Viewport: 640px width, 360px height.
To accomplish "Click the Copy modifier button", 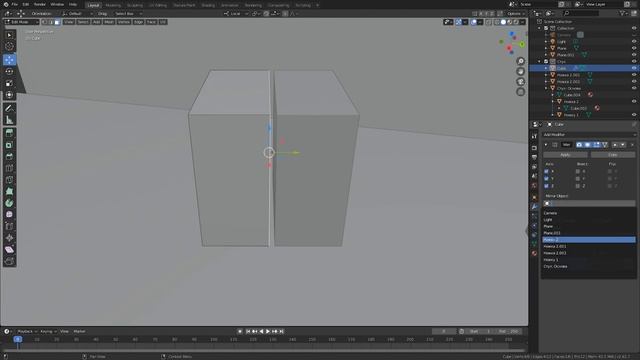I will tap(613, 155).
